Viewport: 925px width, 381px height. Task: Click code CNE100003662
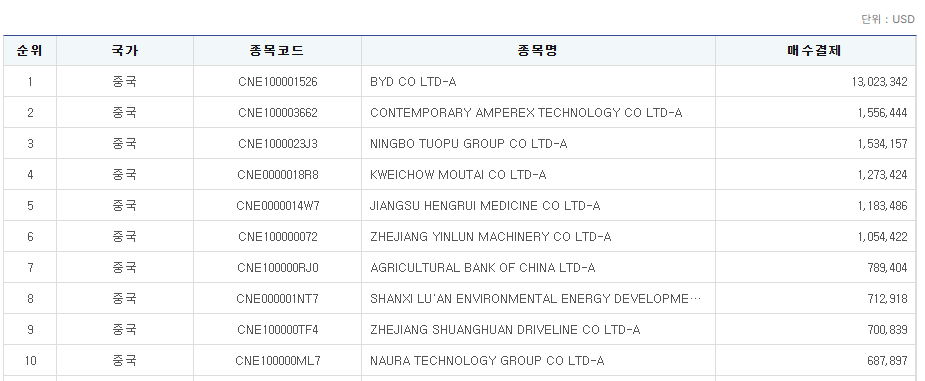(x=277, y=113)
